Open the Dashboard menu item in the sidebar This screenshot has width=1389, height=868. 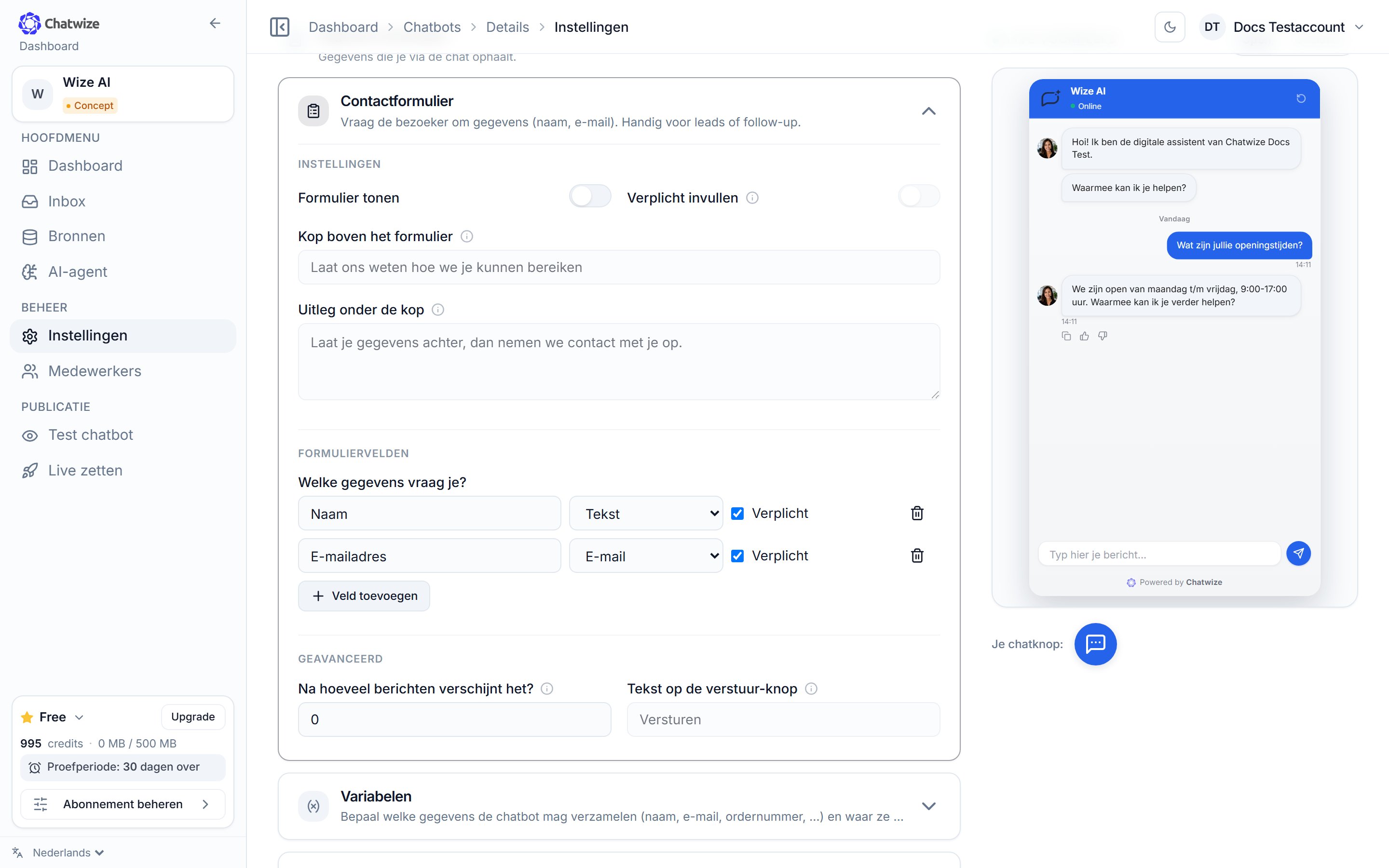[x=123, y=166]
